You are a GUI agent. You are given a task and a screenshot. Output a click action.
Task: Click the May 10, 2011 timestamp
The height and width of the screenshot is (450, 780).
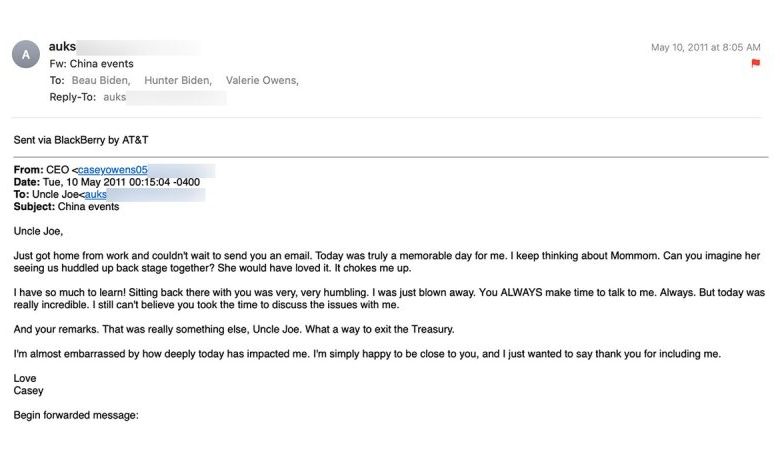(705, 47)
